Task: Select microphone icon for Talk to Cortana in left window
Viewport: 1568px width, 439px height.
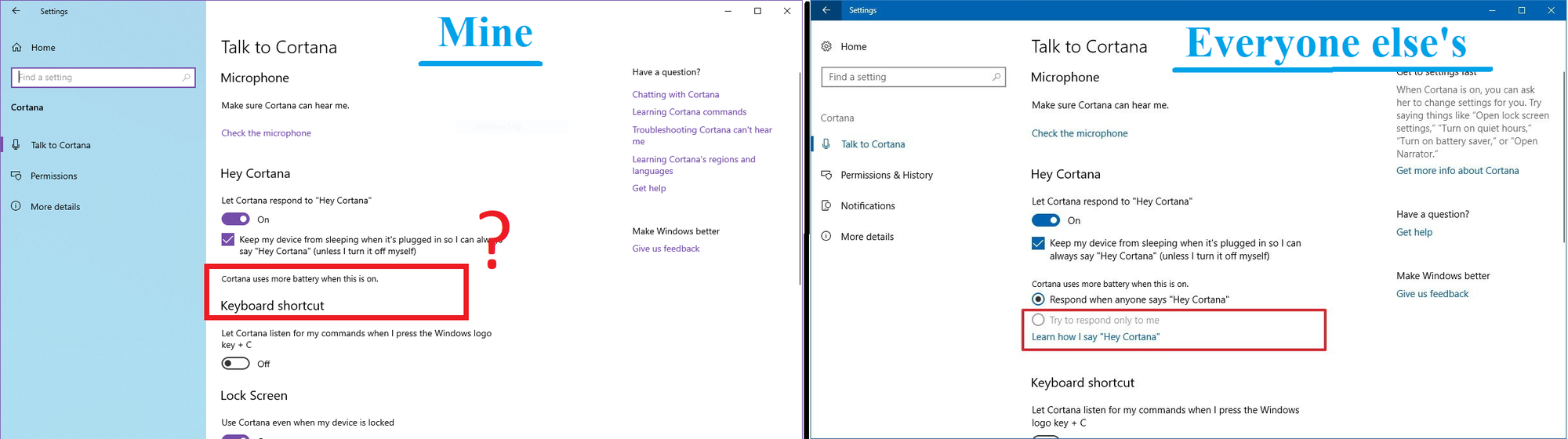Action: coord(16,144)
